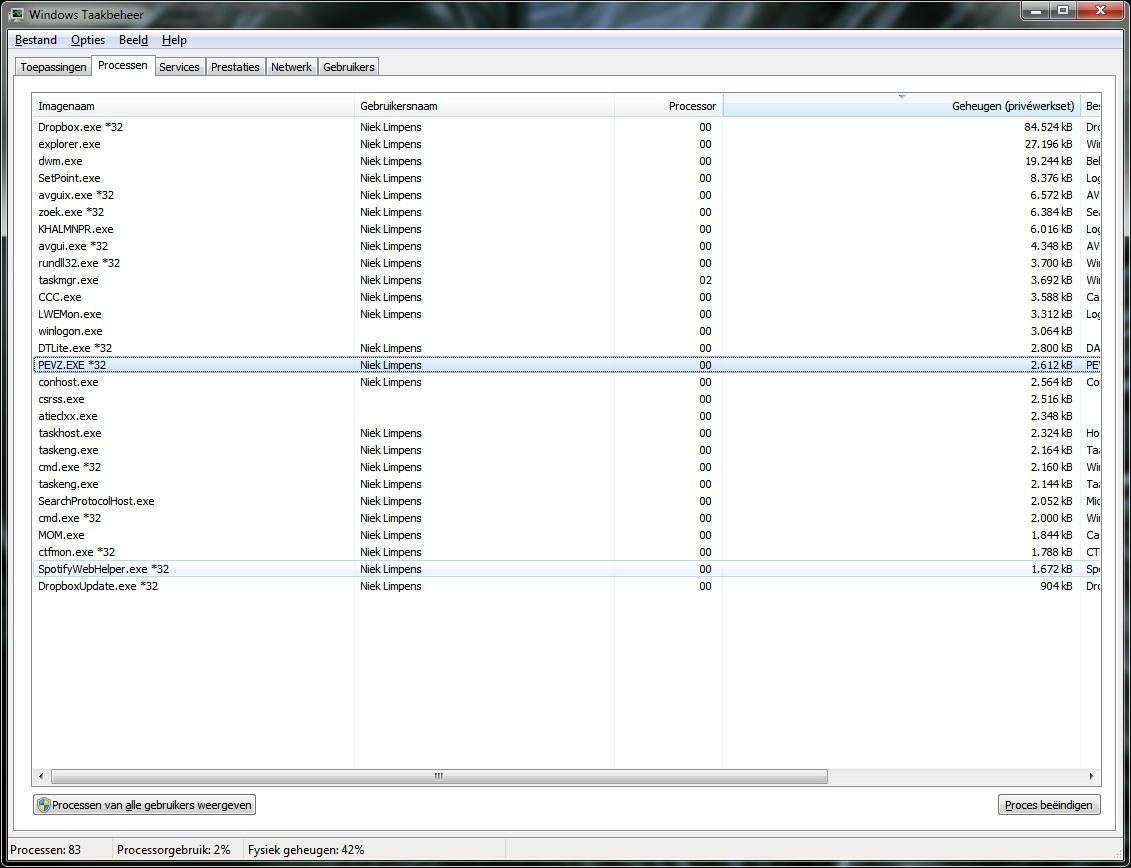Minimize the Task Manager window
Image resolution: width=1131 pixels, height=868 pixels.
click(1037, 11)
